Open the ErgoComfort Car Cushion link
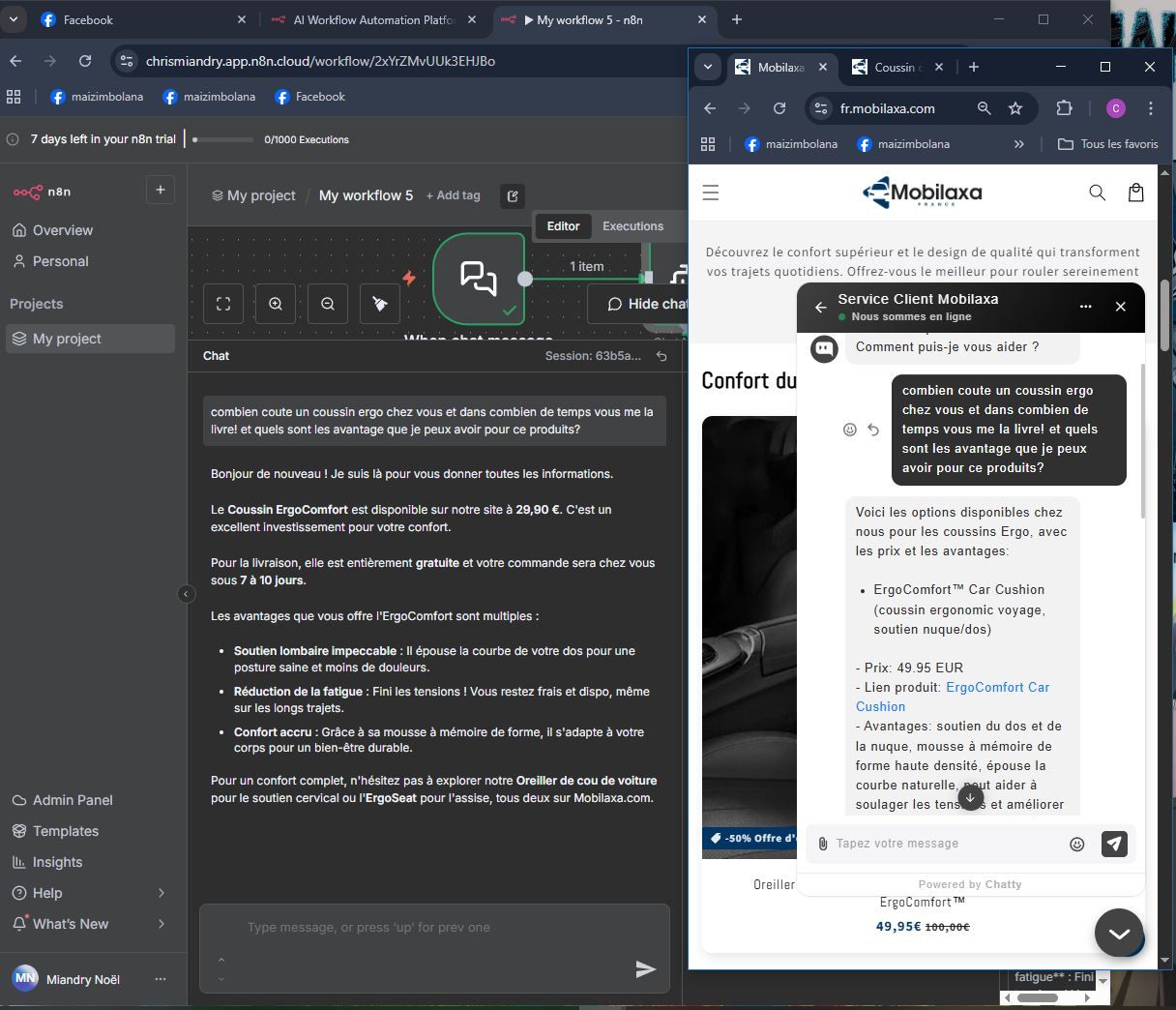 click(996, 687)
